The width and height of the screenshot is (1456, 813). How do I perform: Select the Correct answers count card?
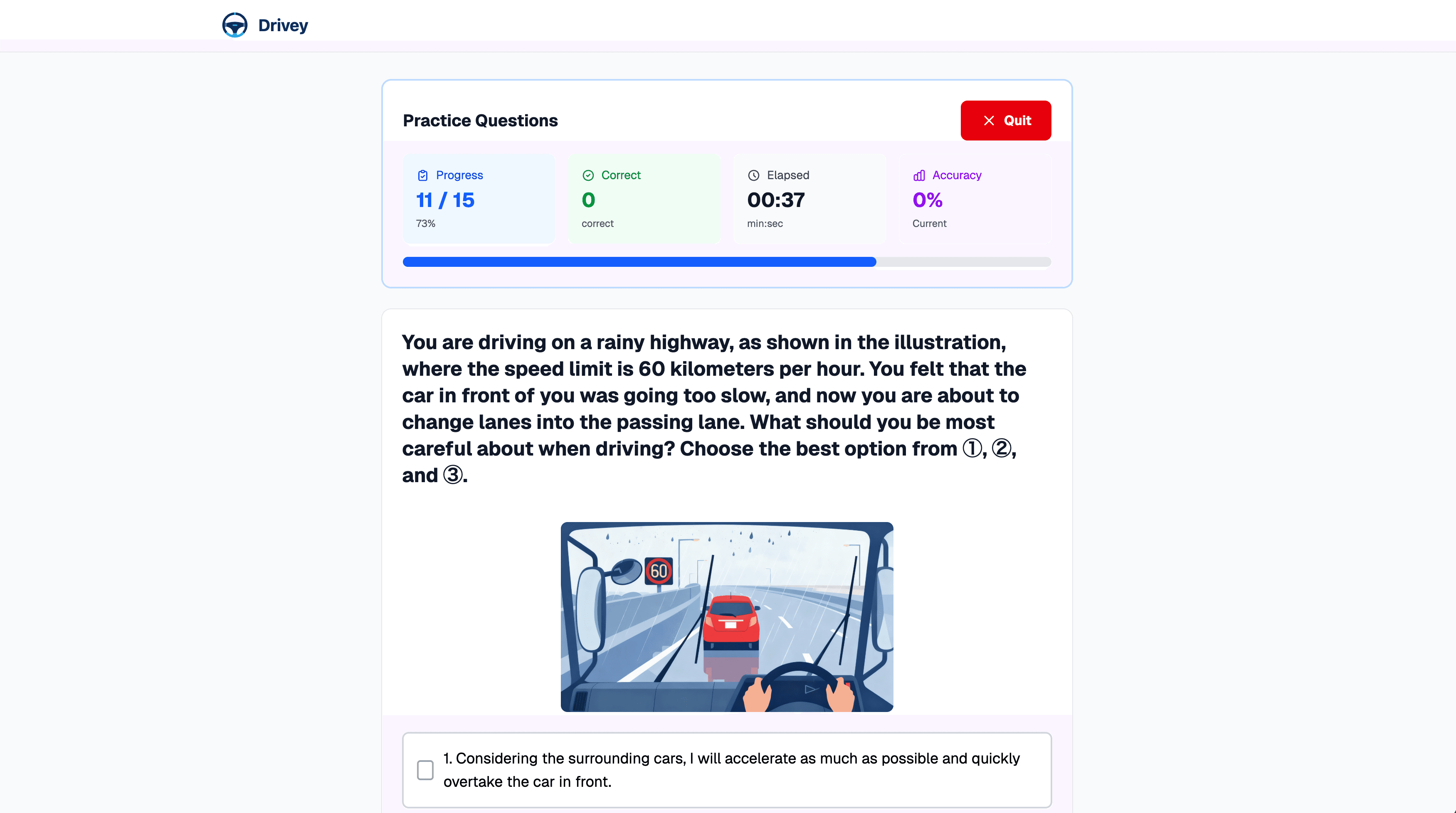[x=644, y=198]
